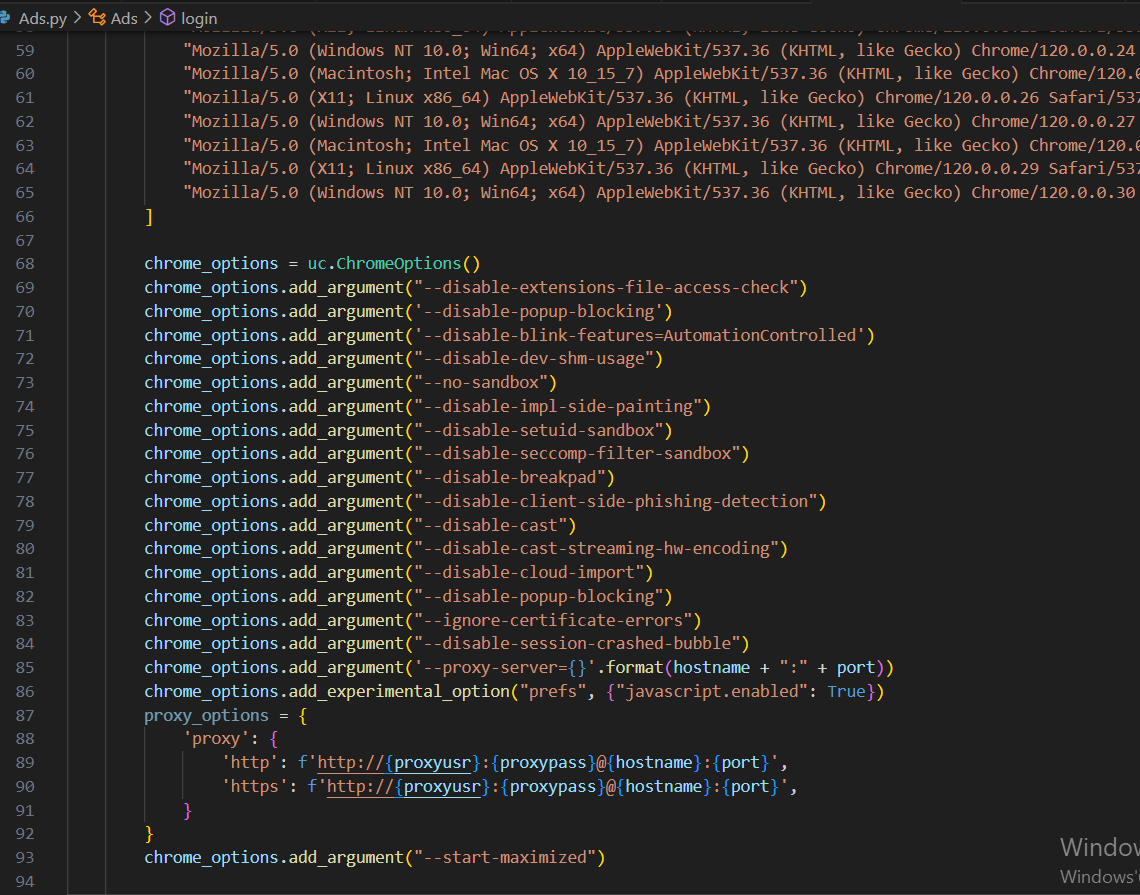
Task: Click the "--disable-session-crashed-bubble" string
Action: coord(577,643)
